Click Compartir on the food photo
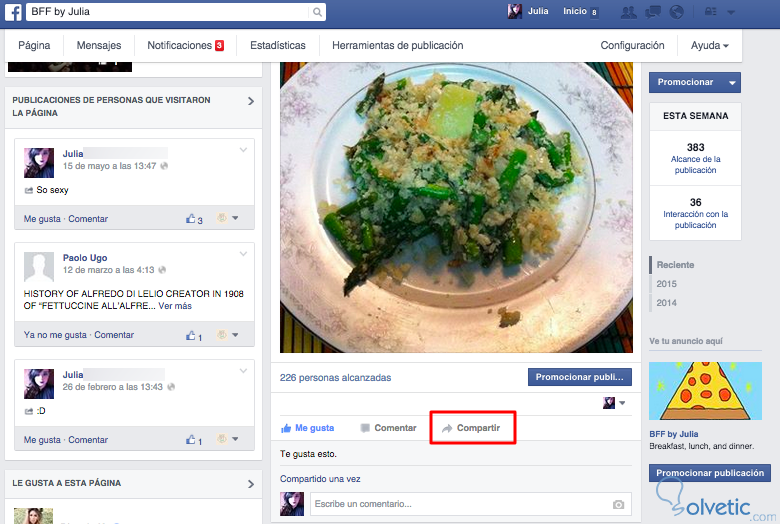 click(472, 428)
